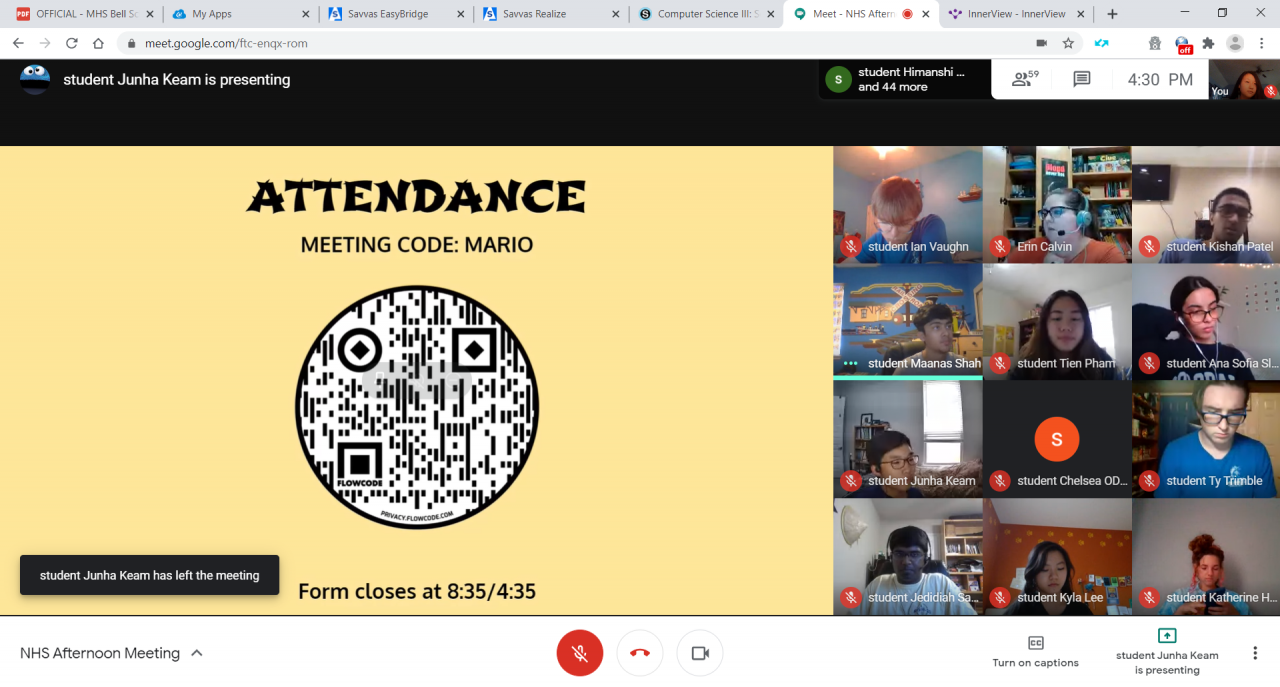The width and height of the screenshot is (1280, 687).
Task: Click the 'MEETING CODE: MARIO' text
Action: pyautogui.click(x=417, y=244)
